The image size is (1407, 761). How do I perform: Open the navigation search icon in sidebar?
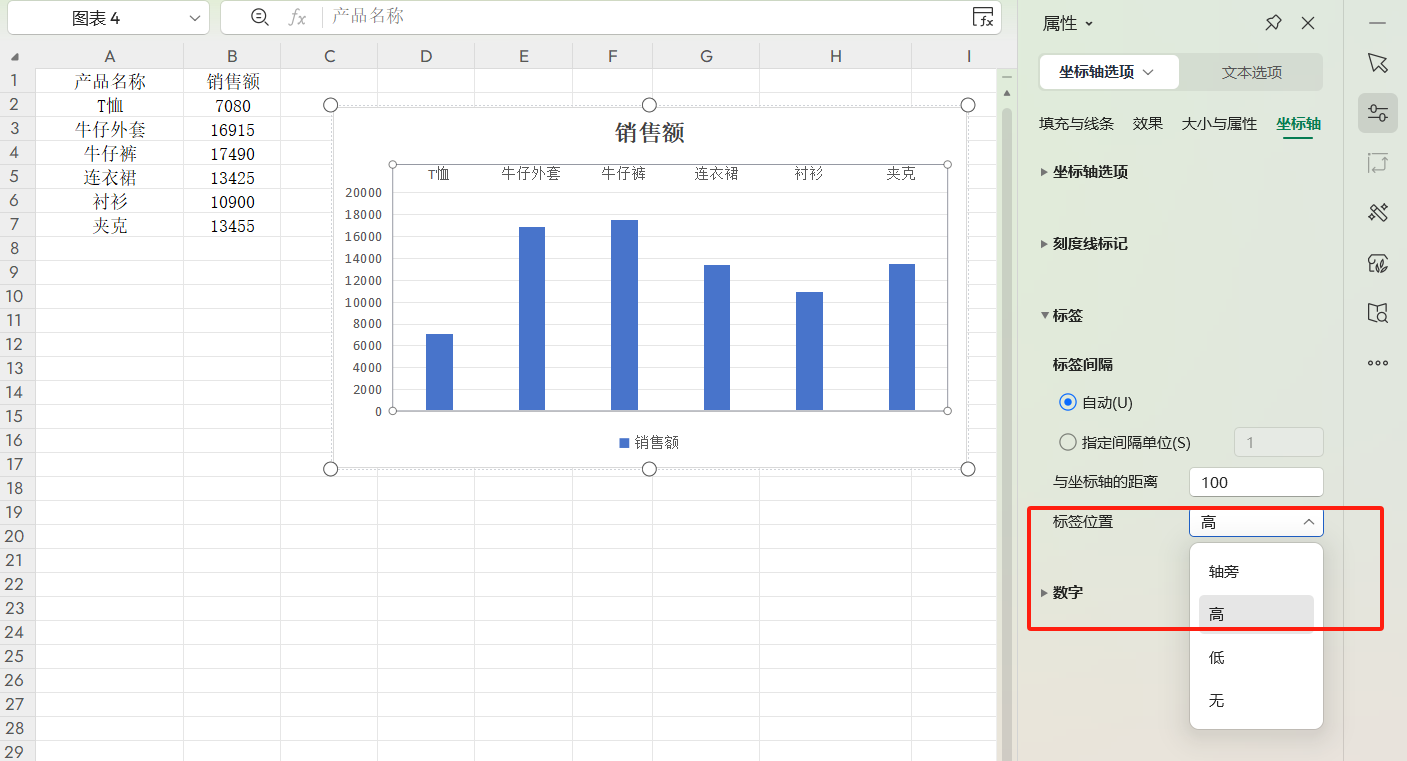[1377, 313]
